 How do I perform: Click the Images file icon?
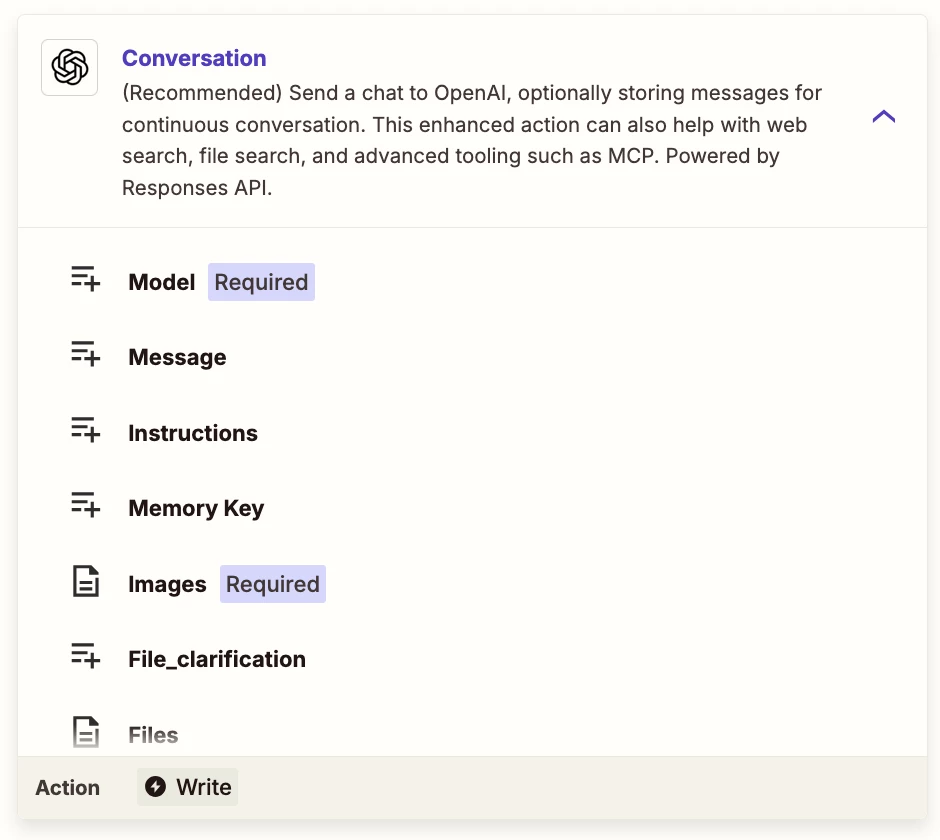(86, 582)
